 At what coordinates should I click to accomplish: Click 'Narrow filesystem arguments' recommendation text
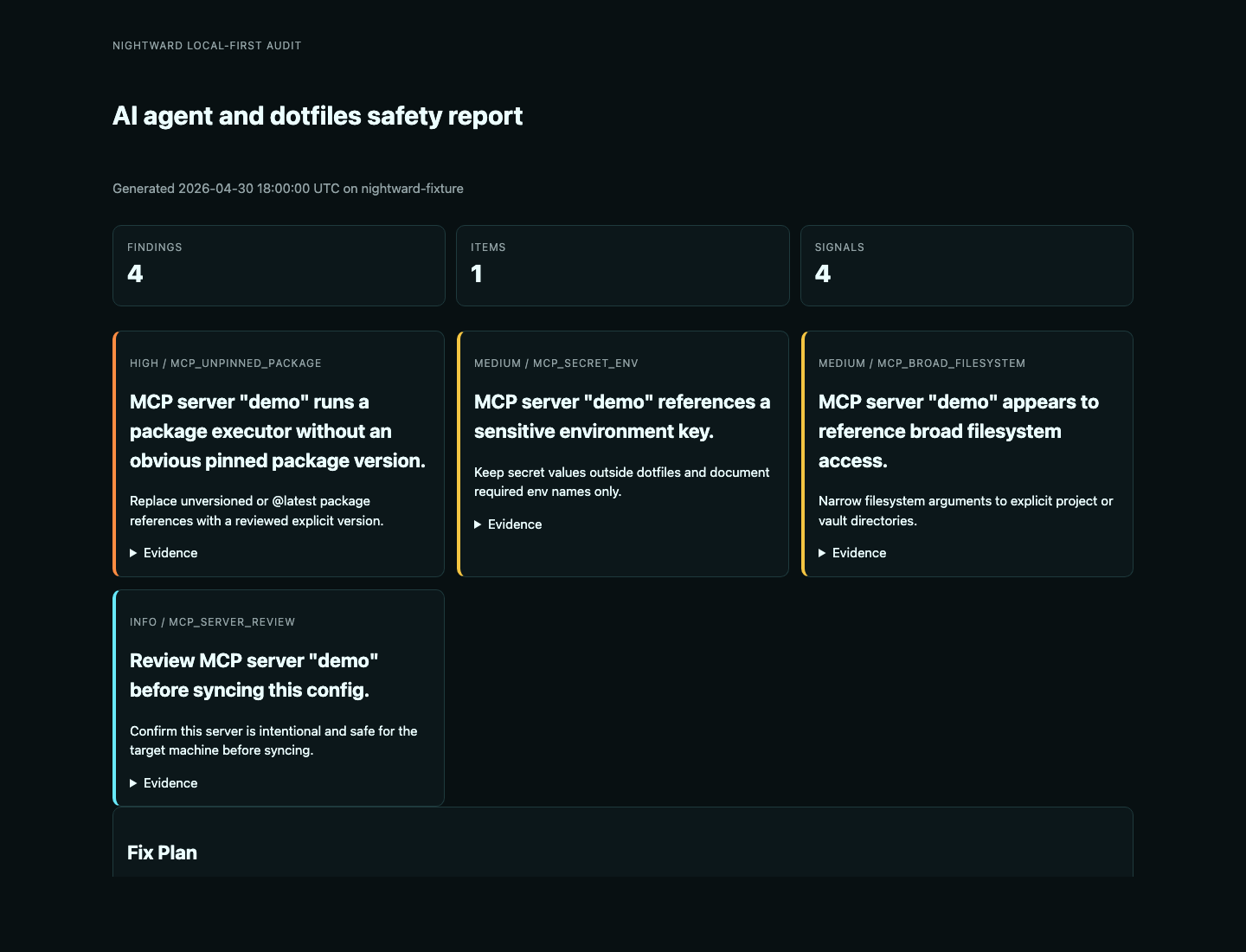pyautogui.click(x=966, y=511)
